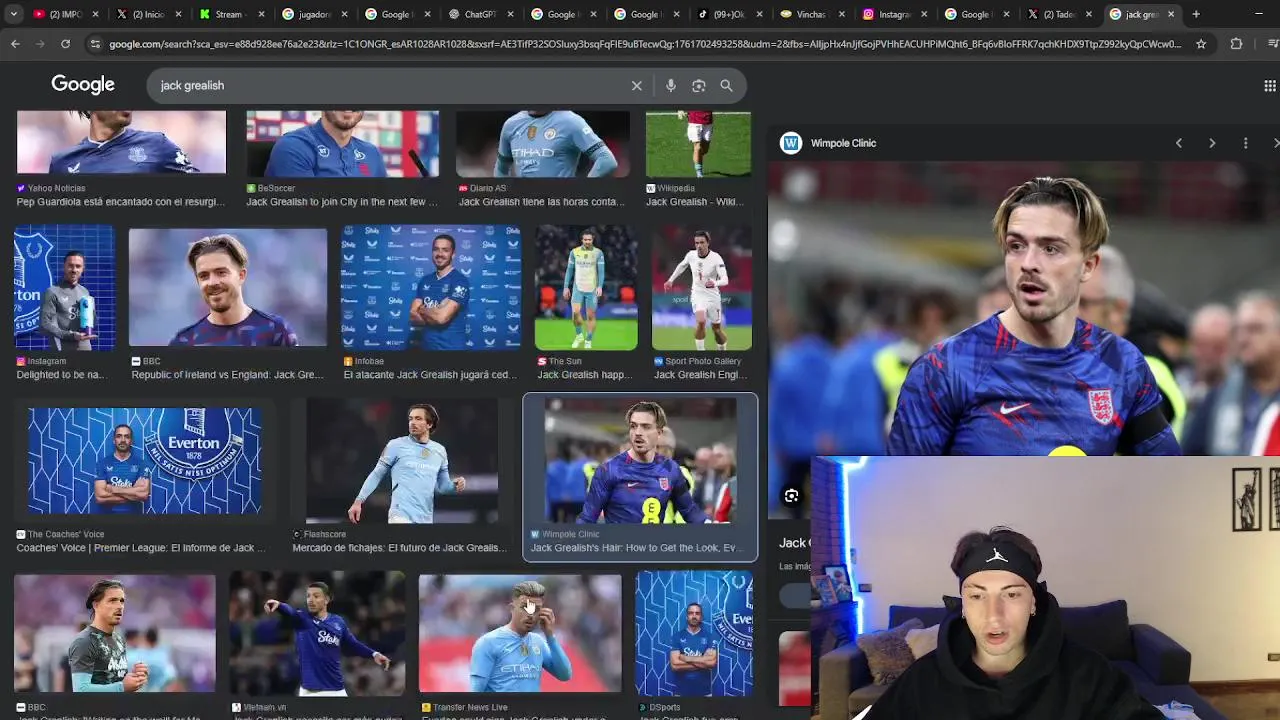Click 'Delighted to be na...' Instagram caption
The width and height of the screenshot is (1280, 720).
[x=60, y=375]
